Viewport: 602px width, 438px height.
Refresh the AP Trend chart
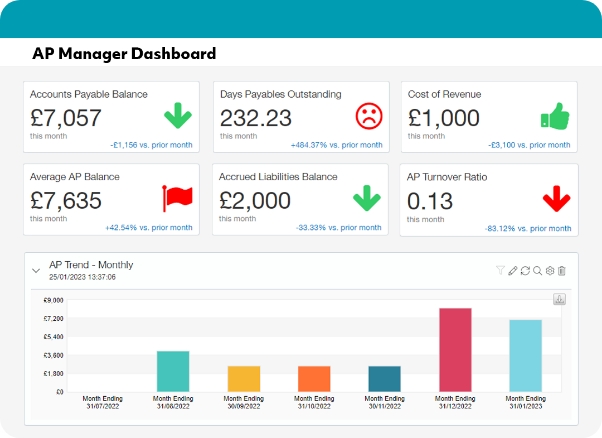(x=525, y=271)
